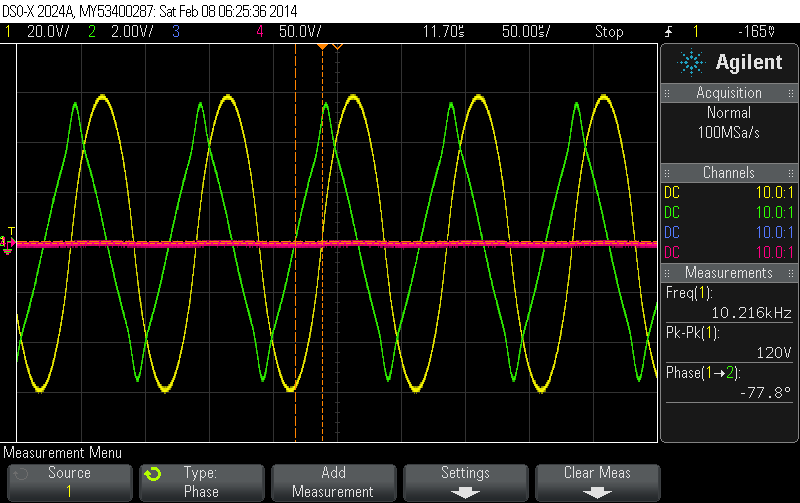The width and height of the screenshot is (800, 503).
Task: Click the channel ground reference marker
Action: point(6,244)
